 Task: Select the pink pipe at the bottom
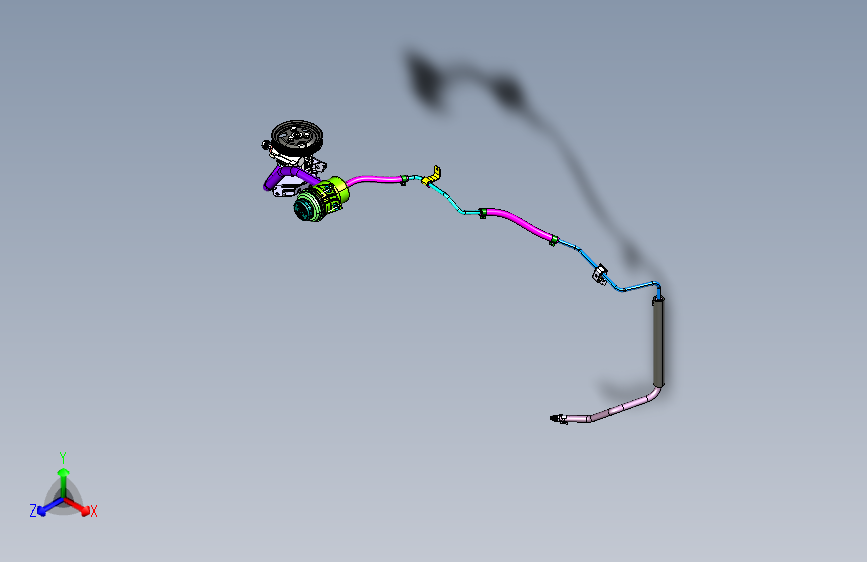pyautogui.click(x=617, y=408)
